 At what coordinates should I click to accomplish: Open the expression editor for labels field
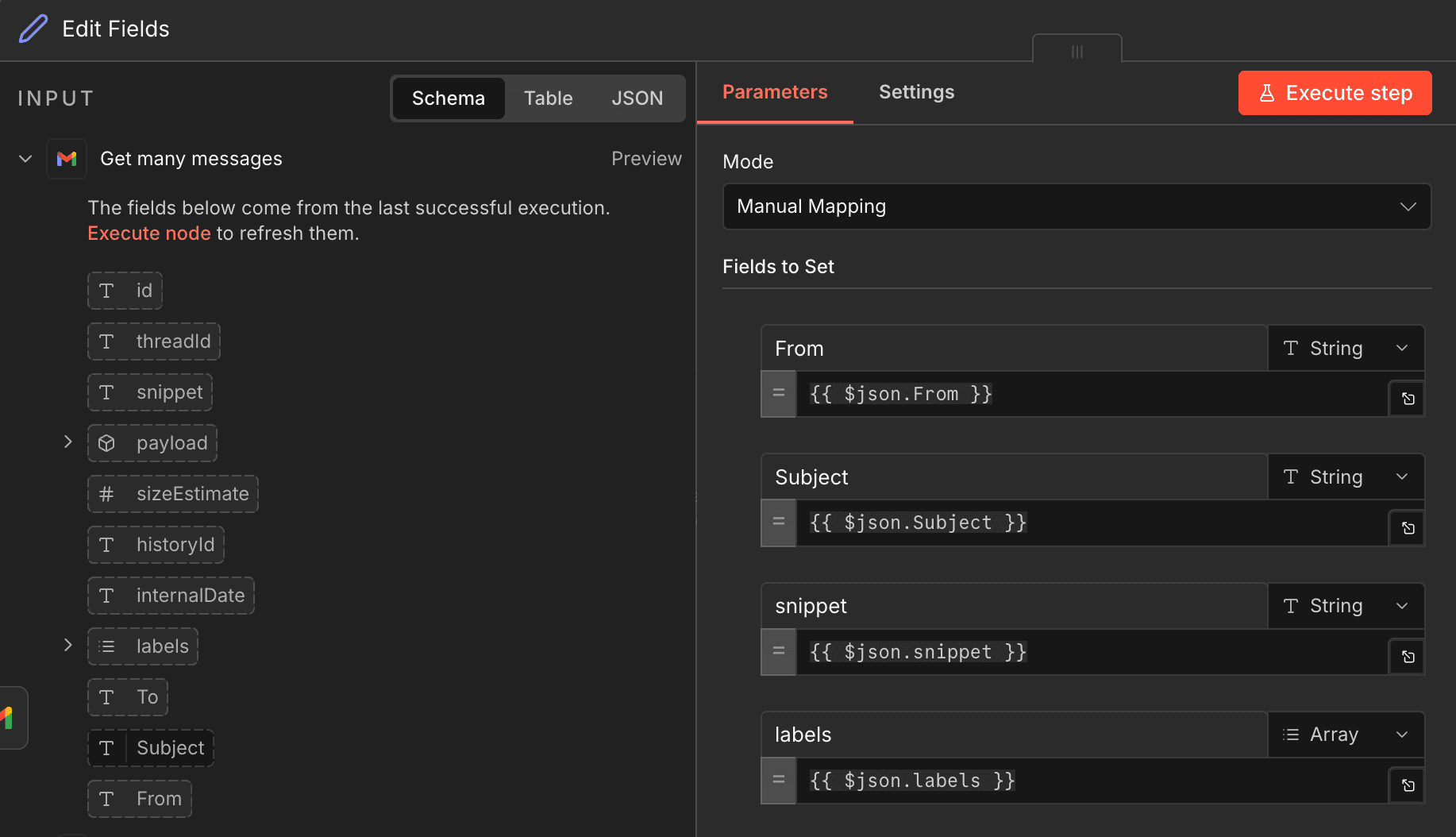point(1406,785)
